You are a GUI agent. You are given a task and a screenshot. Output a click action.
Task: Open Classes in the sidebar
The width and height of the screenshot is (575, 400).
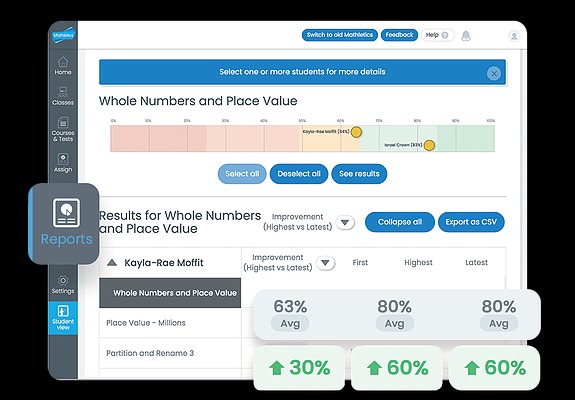tap(63, 96)
